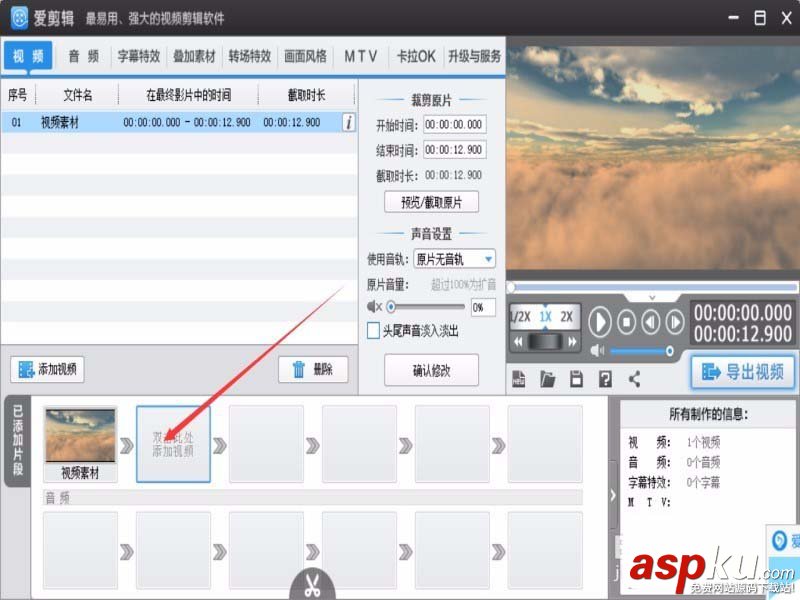Click the open file folder icon

[x=547, y=378]
